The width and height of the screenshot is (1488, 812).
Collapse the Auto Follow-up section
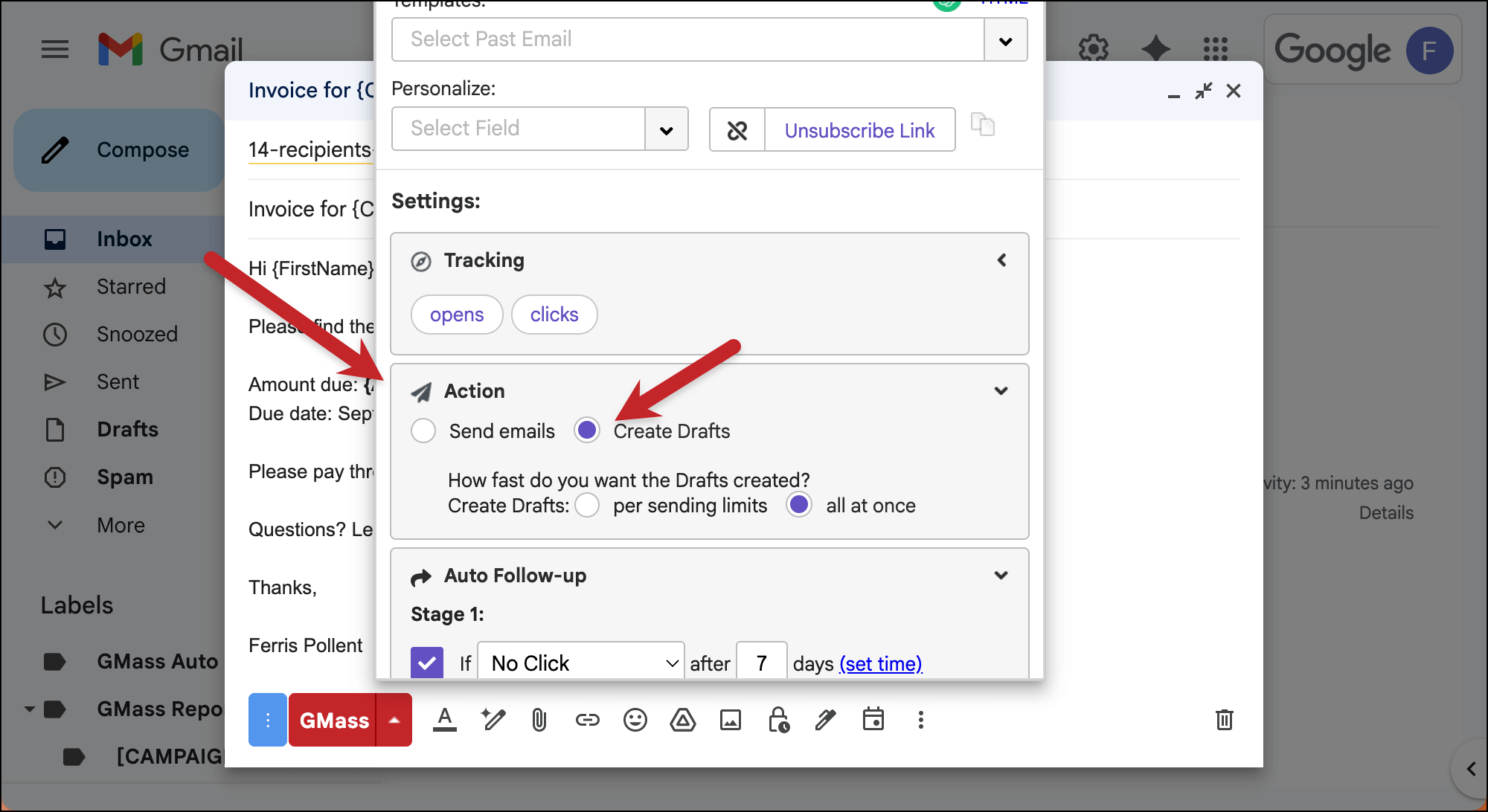pyautogui.click(x=1001, y=575)
